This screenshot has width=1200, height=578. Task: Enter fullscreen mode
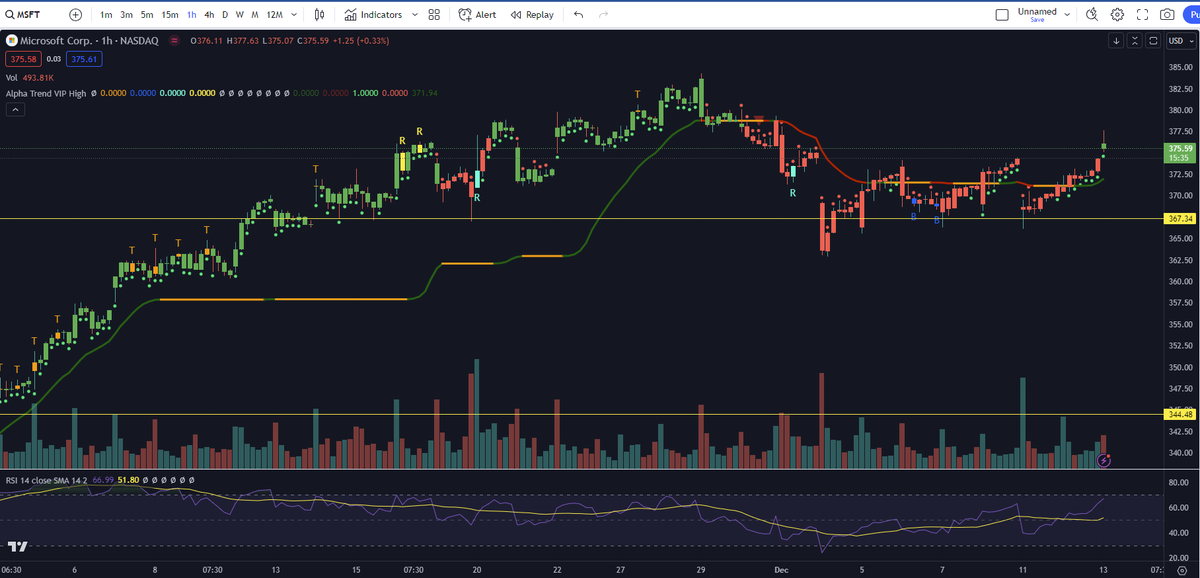[1142, 15]
